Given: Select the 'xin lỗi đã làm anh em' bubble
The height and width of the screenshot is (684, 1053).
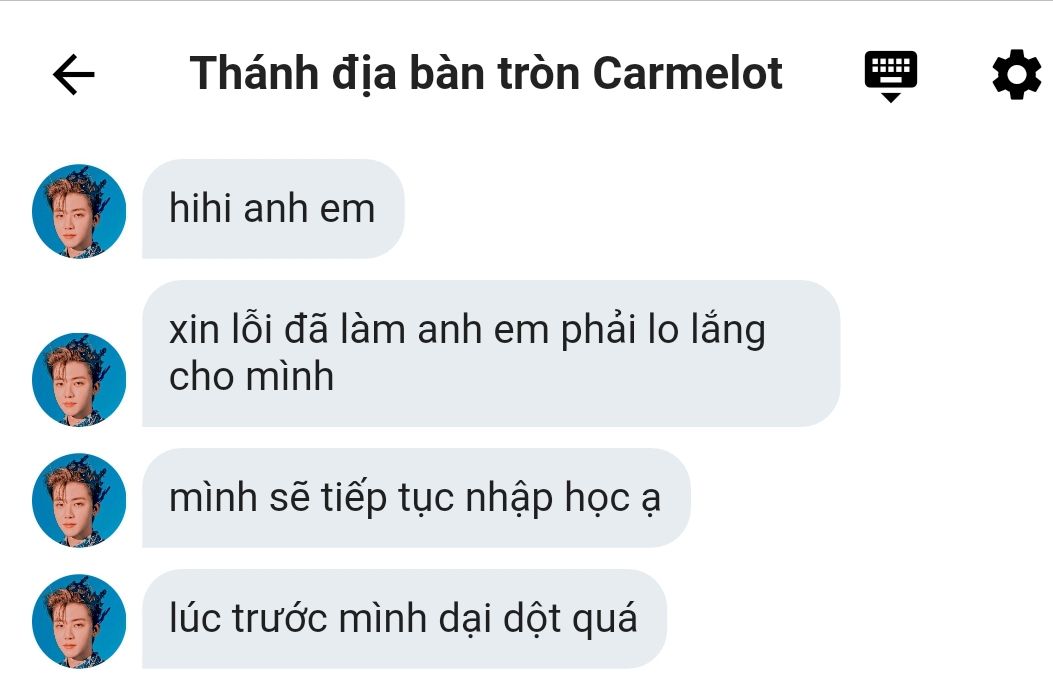Looking at the screenshot, I should click(491, 354).
